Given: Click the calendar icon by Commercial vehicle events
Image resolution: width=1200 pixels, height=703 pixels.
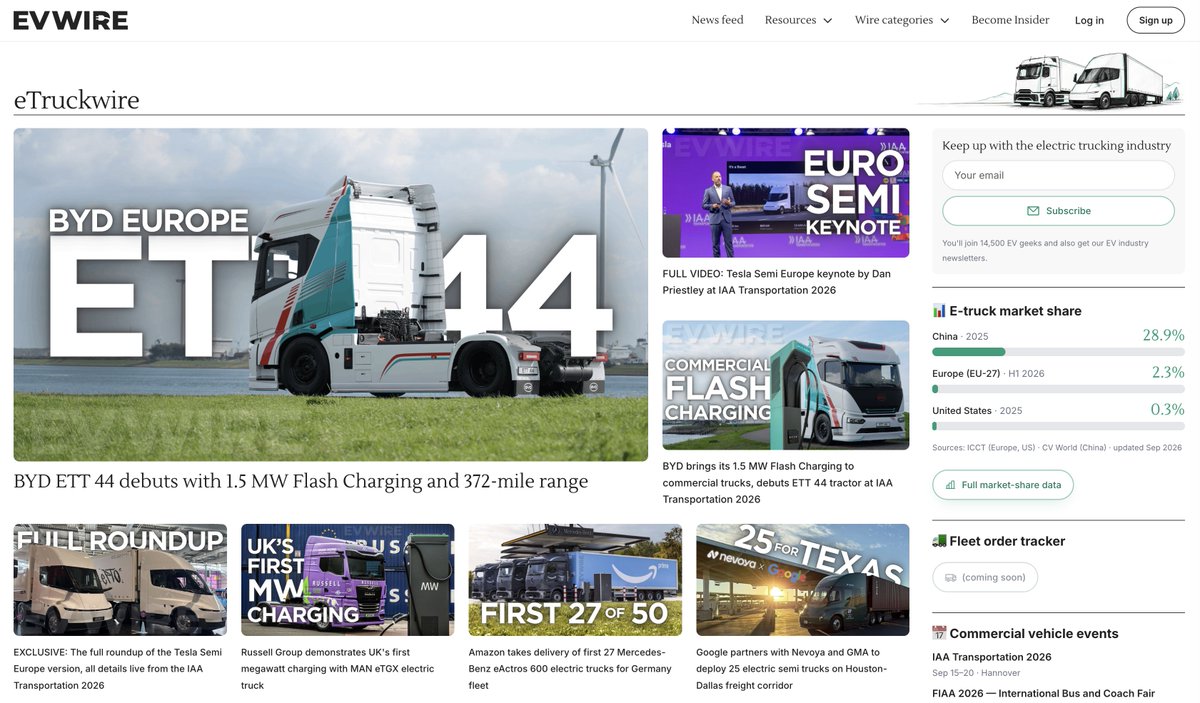Looking at the screenshot, I should 939,633.
